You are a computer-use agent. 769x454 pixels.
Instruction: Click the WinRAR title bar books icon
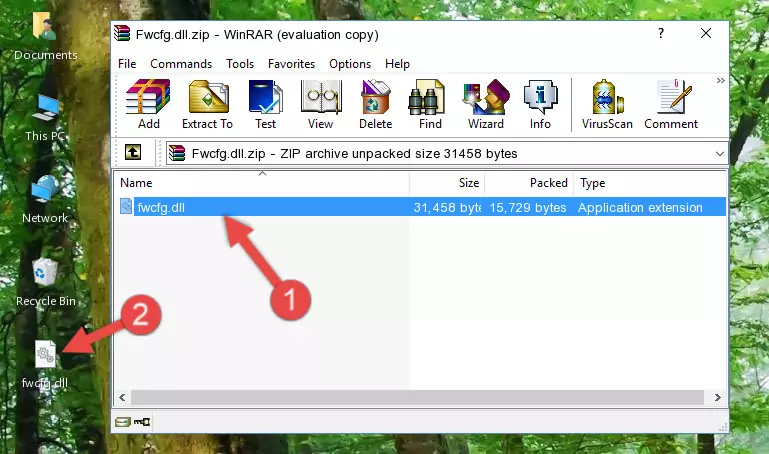(122, 33)
